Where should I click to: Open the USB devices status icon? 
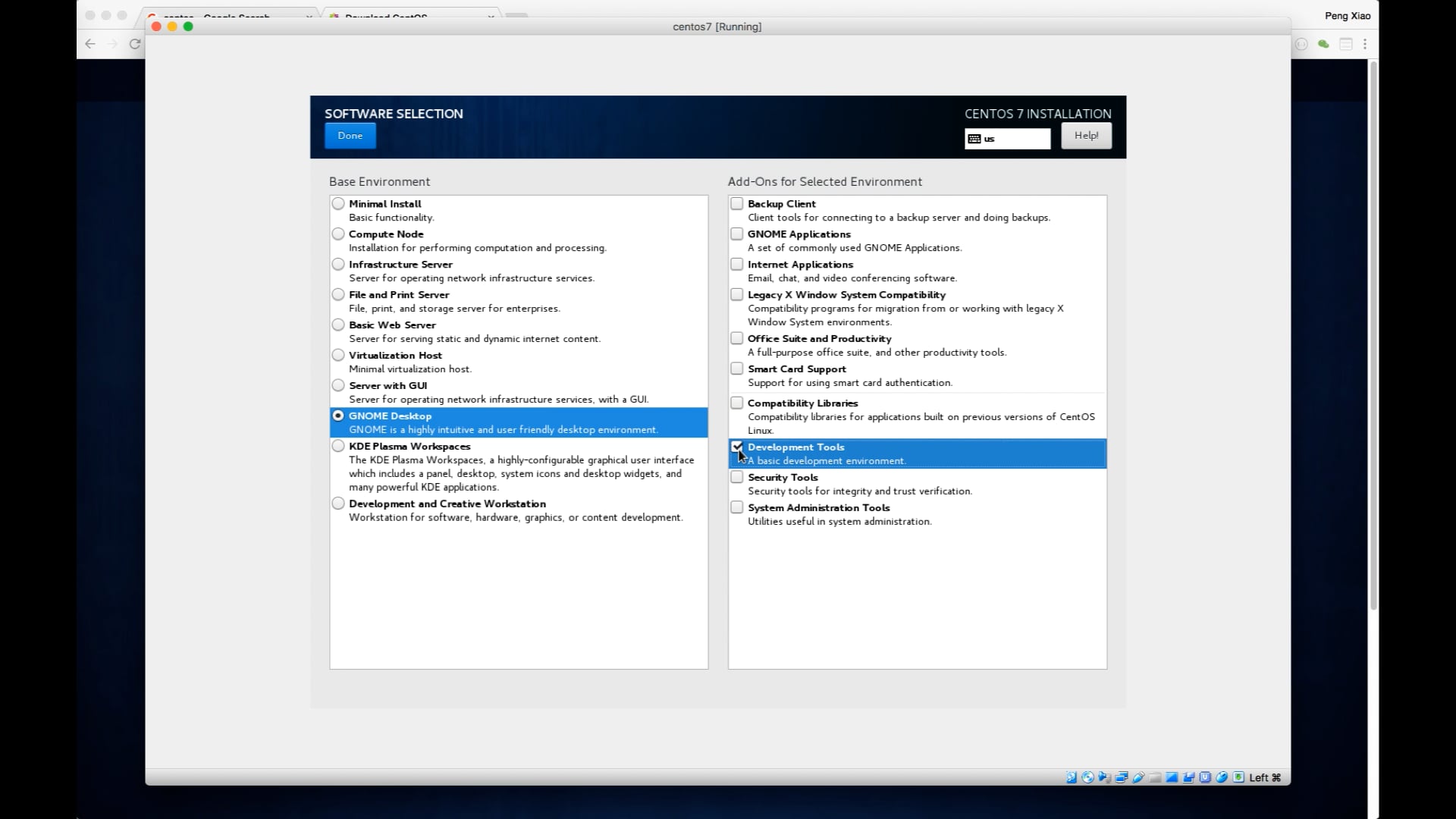tap(1138, 777)
